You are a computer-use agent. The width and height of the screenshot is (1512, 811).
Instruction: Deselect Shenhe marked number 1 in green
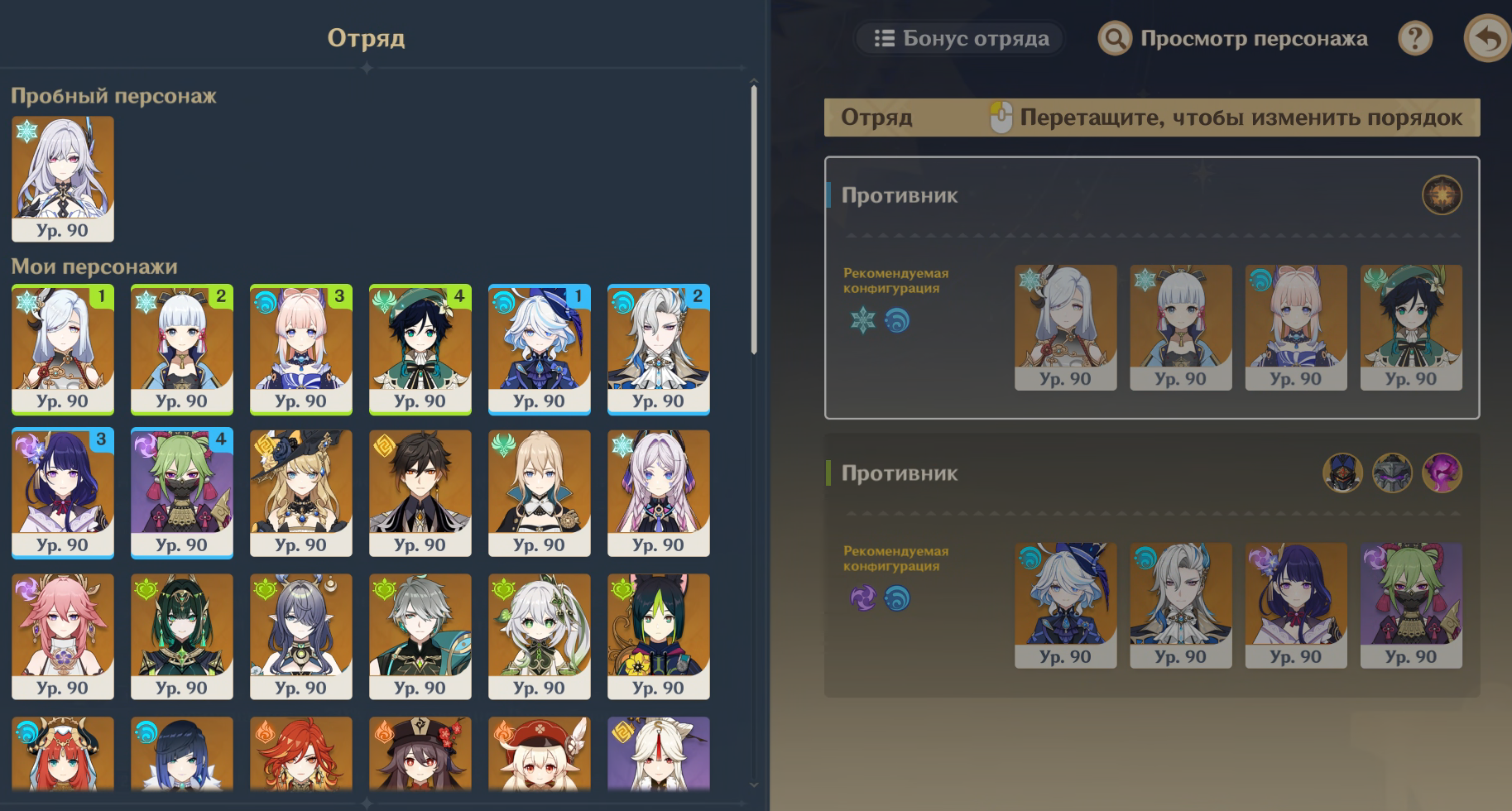pos(63,349)
